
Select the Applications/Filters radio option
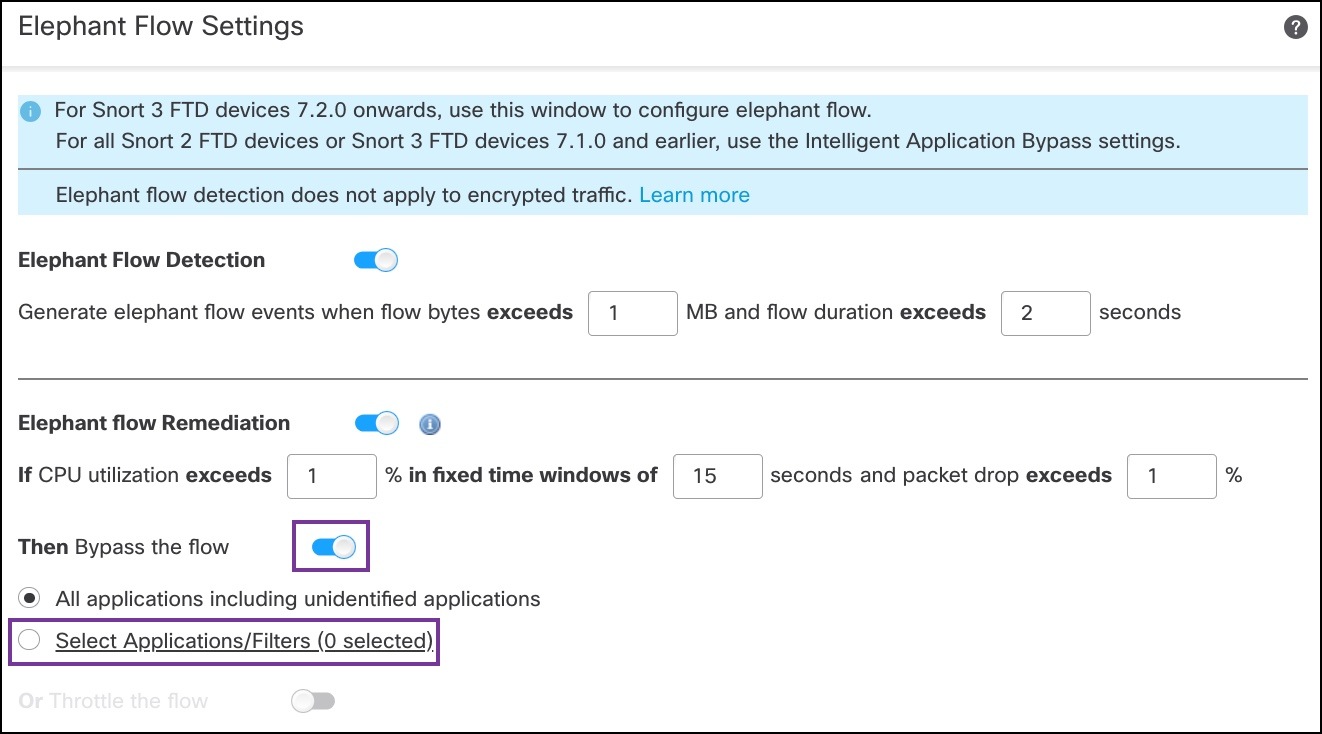[29, 640]
